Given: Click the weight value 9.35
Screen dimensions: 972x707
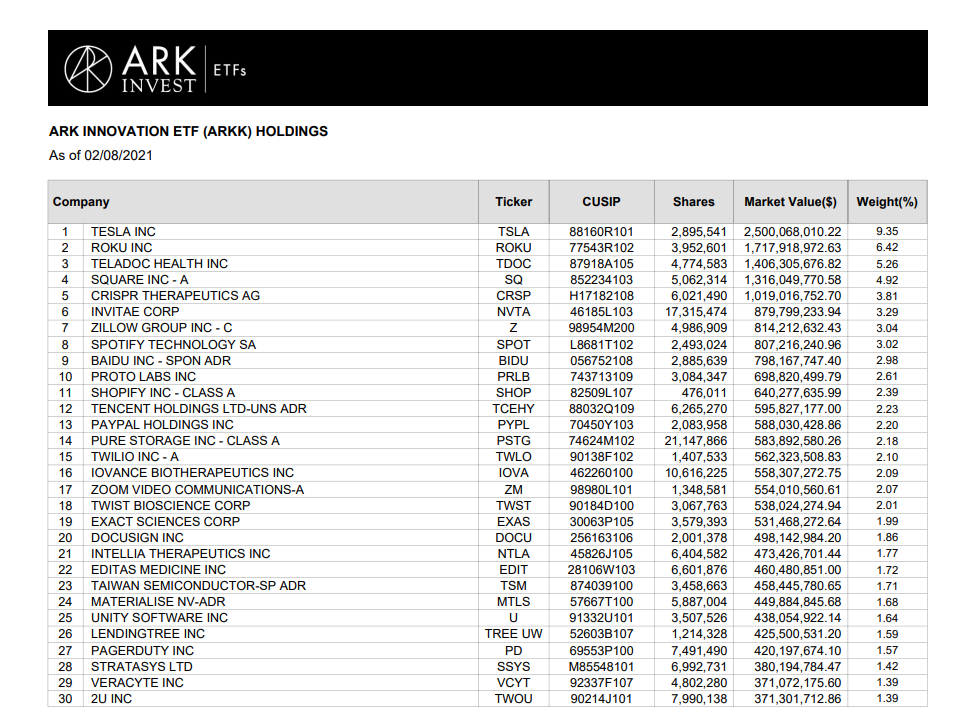Looking at the screenshot, I should 887,232.
